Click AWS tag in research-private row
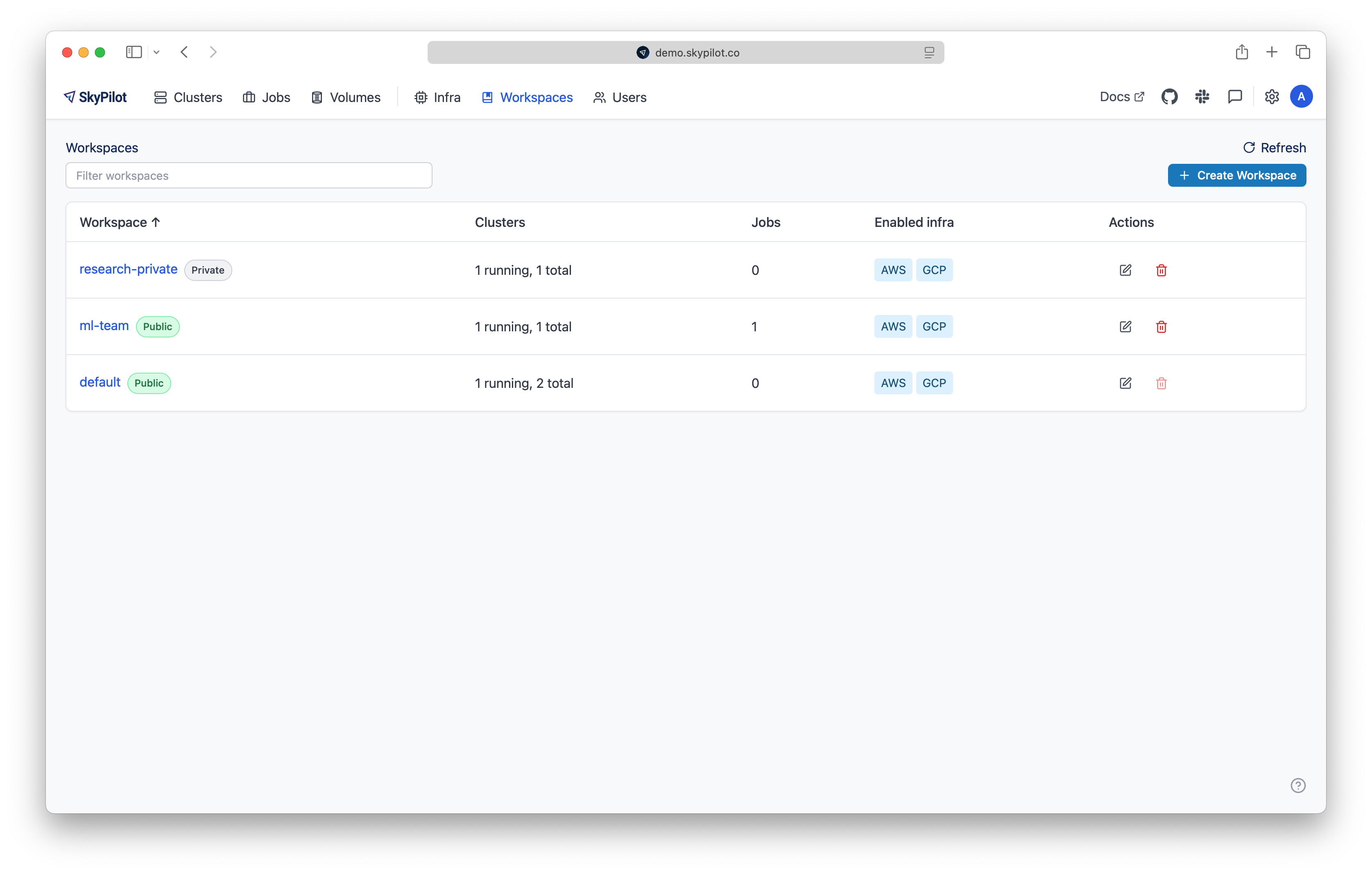The height and width of the screenshot is (874, 1372). point(893,270)
